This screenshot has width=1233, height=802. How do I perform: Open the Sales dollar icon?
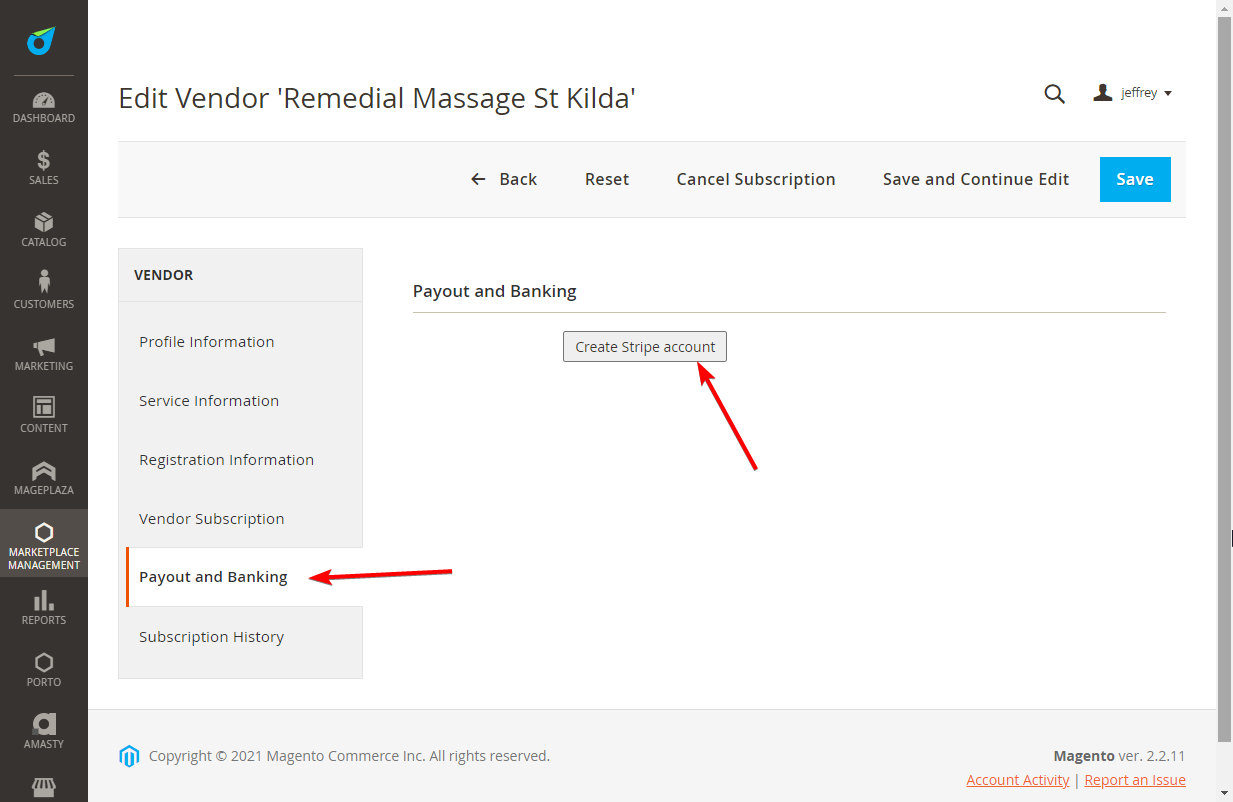point(44,160)
